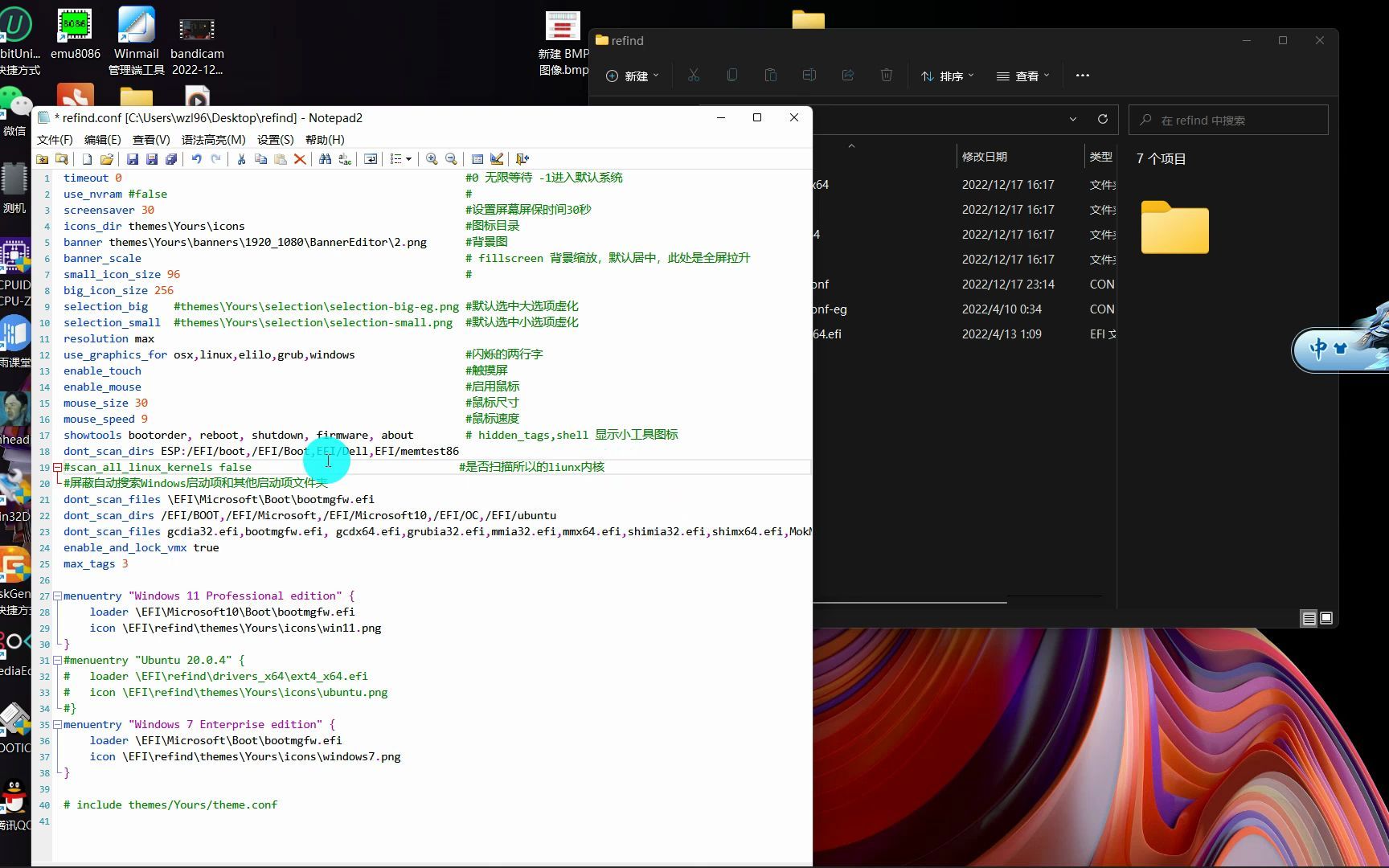Collapse the Windows 11 menuentry fold at line 27
Image resolution: width=1389 pixels, height=868 pixels.
(x=57, y=596)
